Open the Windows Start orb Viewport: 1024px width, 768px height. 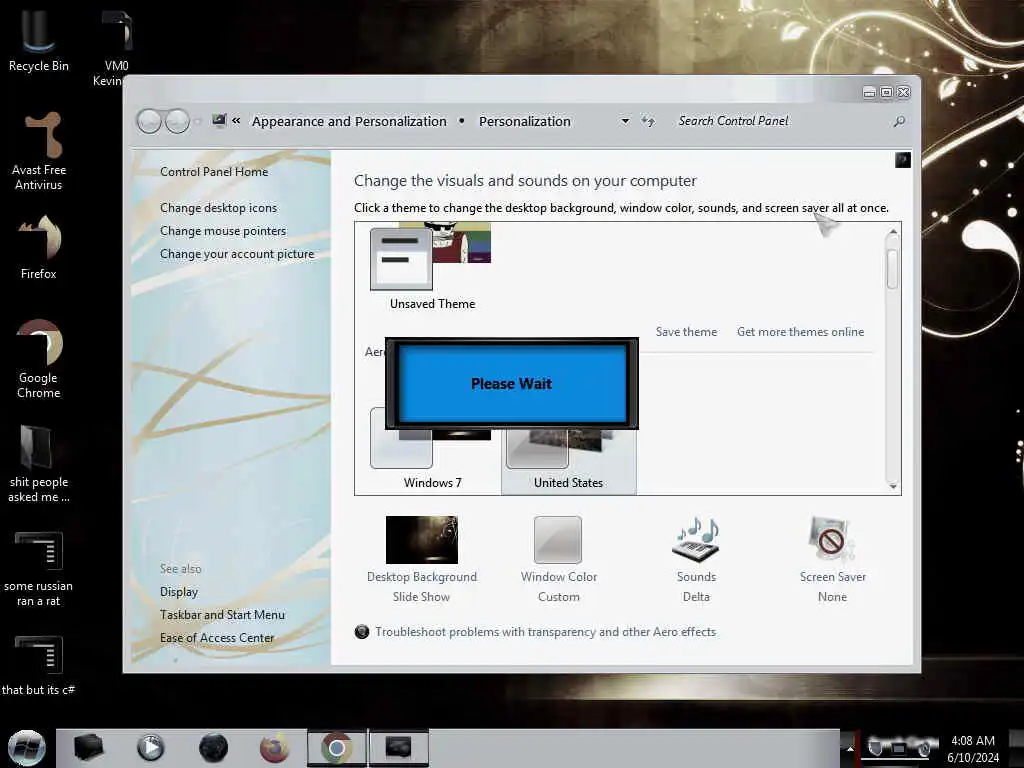coord(27,748)
